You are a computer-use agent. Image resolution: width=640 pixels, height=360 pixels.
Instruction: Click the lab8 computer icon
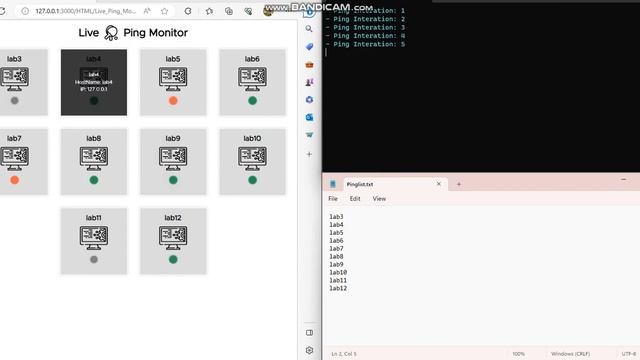tap(94, 159)
